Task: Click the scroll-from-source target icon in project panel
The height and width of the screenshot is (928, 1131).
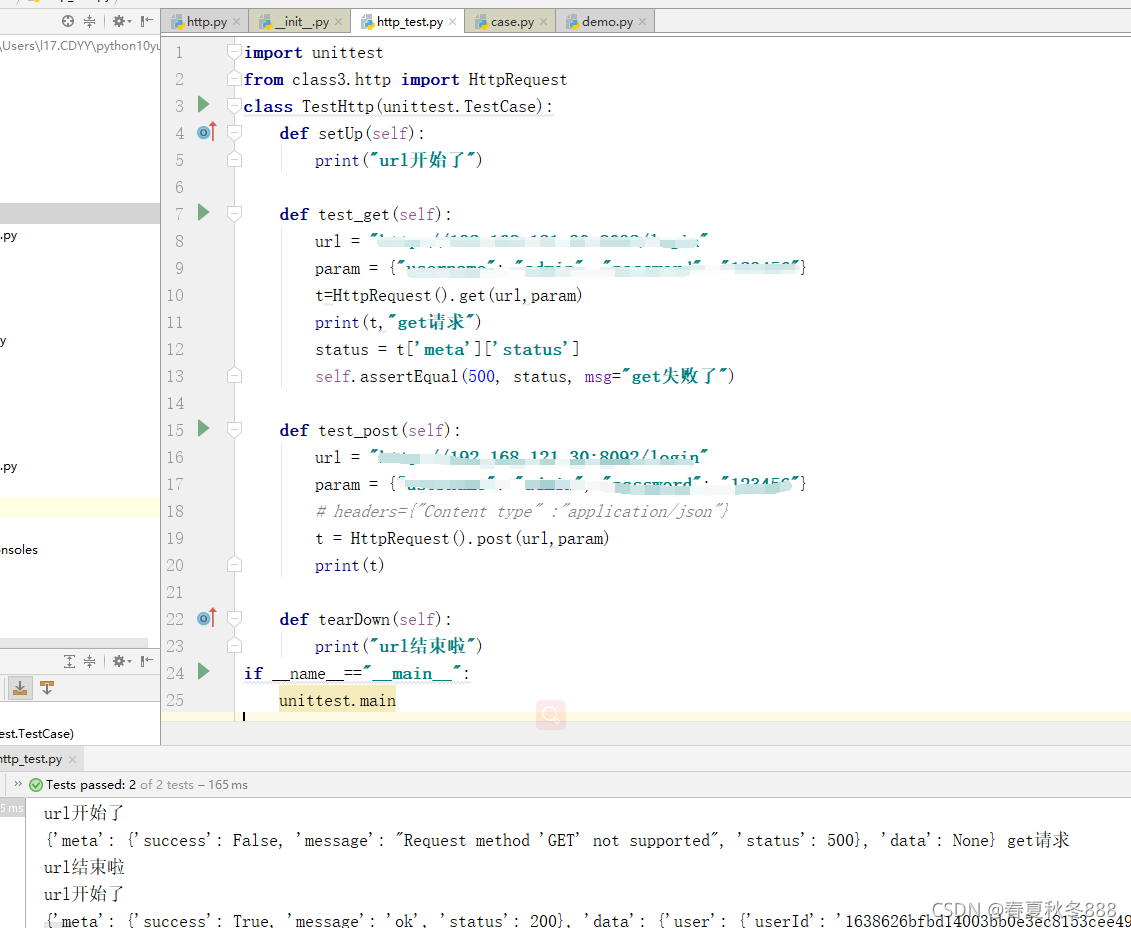Action: 68,21
